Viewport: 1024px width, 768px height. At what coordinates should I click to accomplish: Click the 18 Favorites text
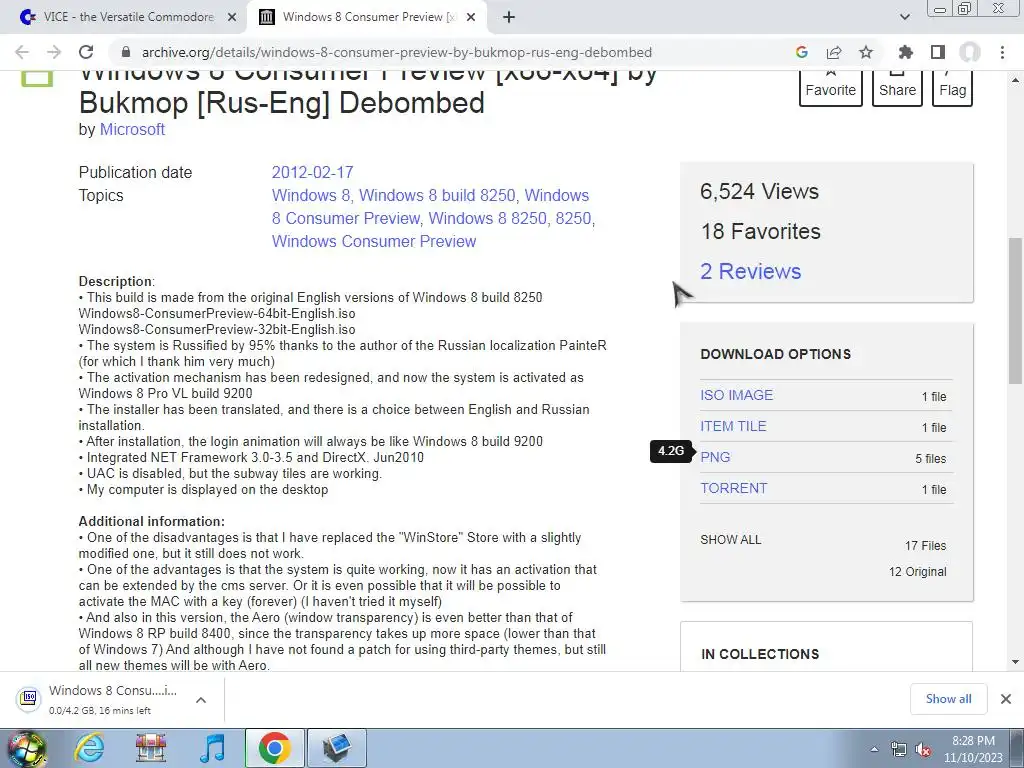(760, 231)
